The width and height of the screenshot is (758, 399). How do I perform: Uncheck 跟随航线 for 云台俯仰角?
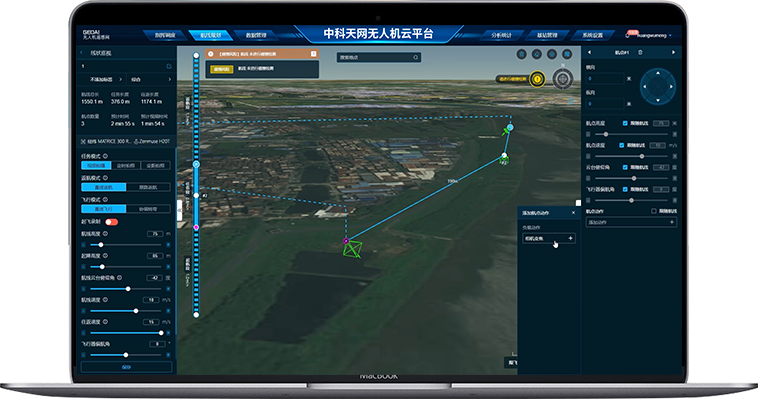[x=625, y=167]
